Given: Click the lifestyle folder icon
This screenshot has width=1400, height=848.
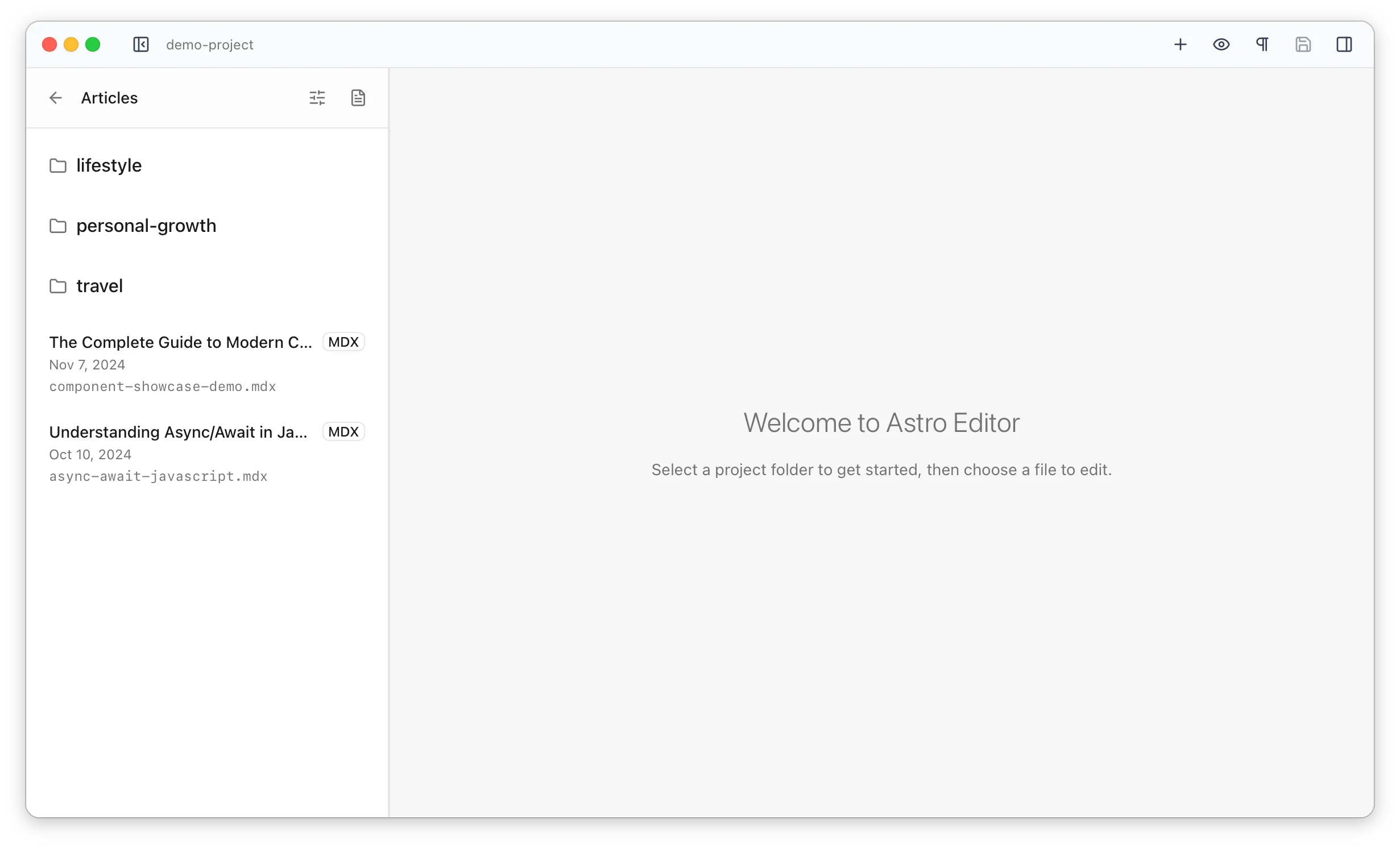Looking at the screenshot, I should (x=58, y=165).
